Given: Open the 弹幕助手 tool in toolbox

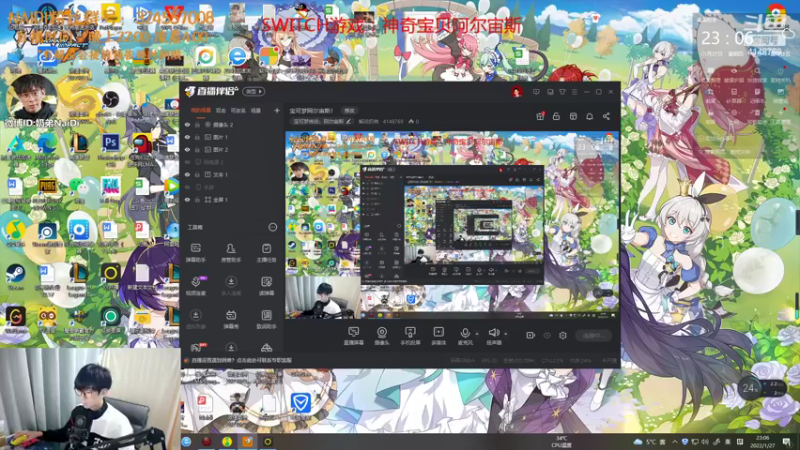Looking at the screenshot, I should [x=195, y=252].
